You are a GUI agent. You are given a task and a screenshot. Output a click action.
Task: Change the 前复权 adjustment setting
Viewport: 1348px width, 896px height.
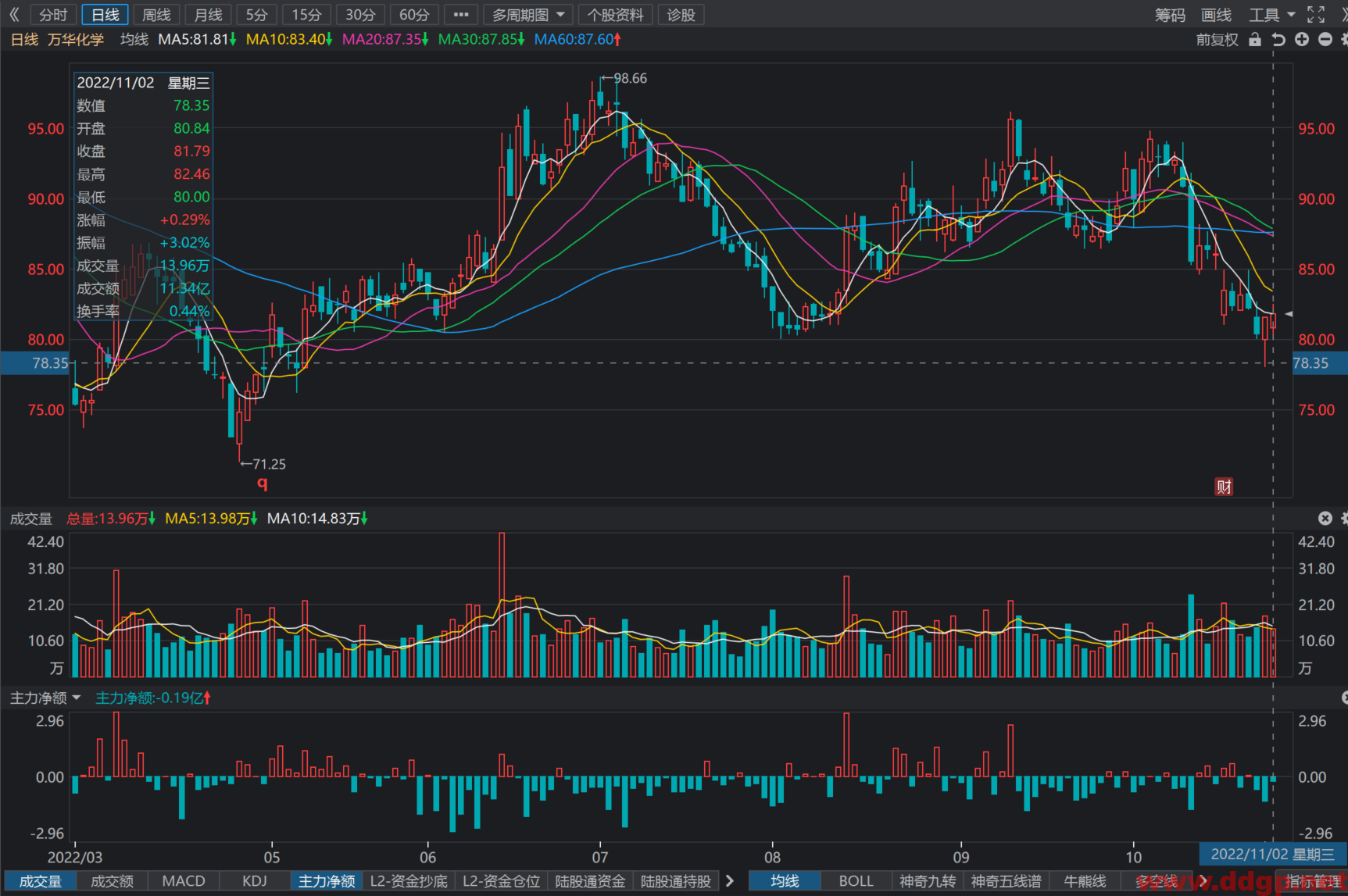tap(1217, 39)
